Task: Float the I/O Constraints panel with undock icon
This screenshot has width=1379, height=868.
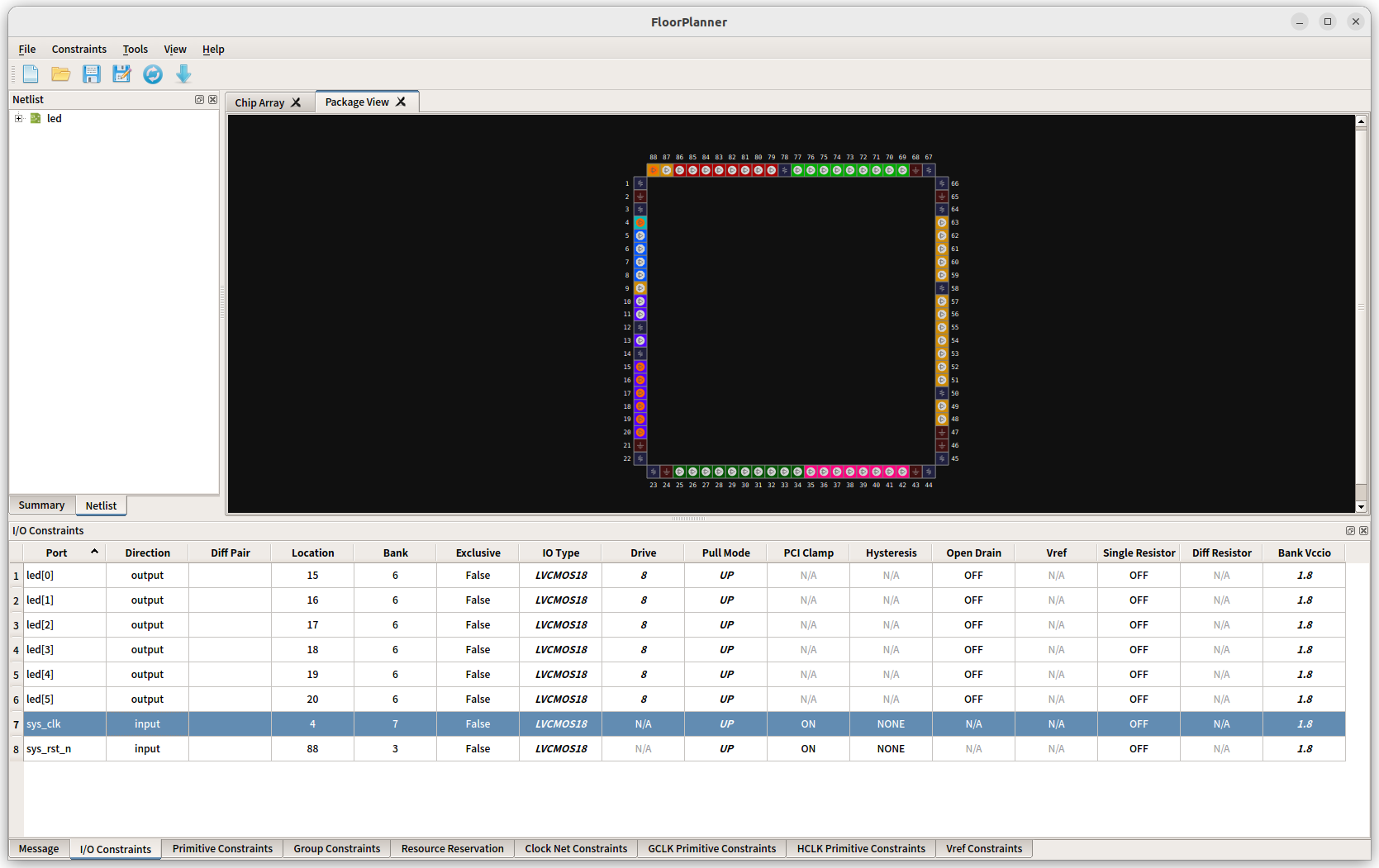Action: point(1350,530)
